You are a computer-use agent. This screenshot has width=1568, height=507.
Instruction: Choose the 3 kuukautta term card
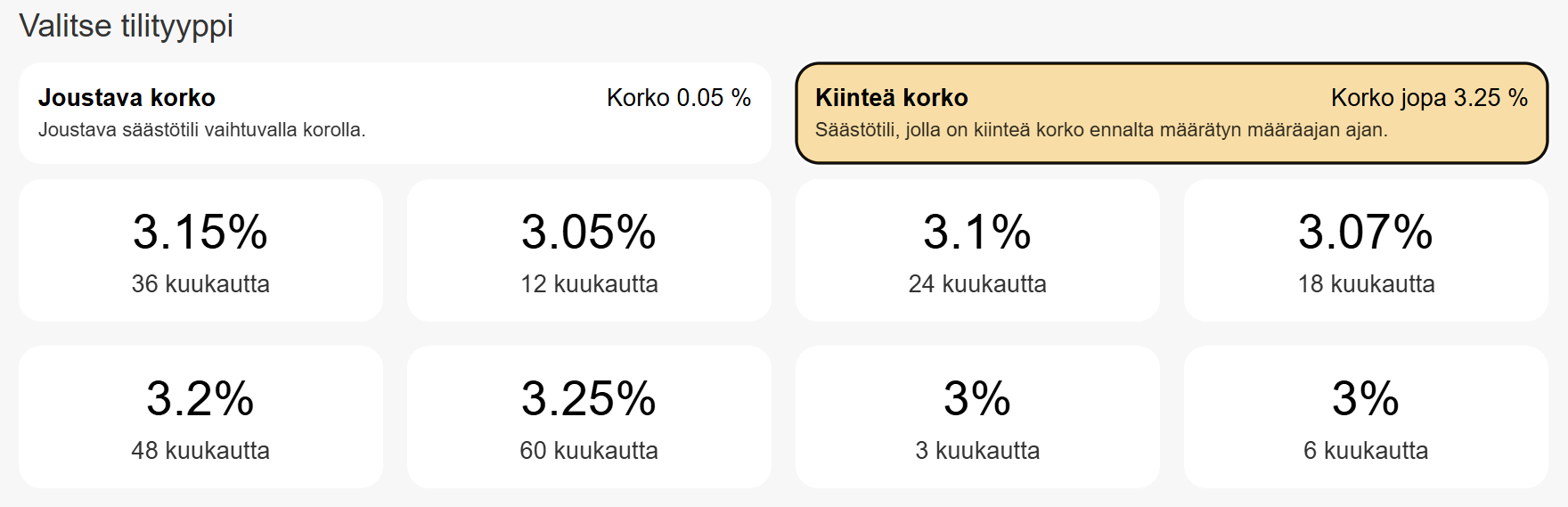pyautogui.click(x=977, y=417)
